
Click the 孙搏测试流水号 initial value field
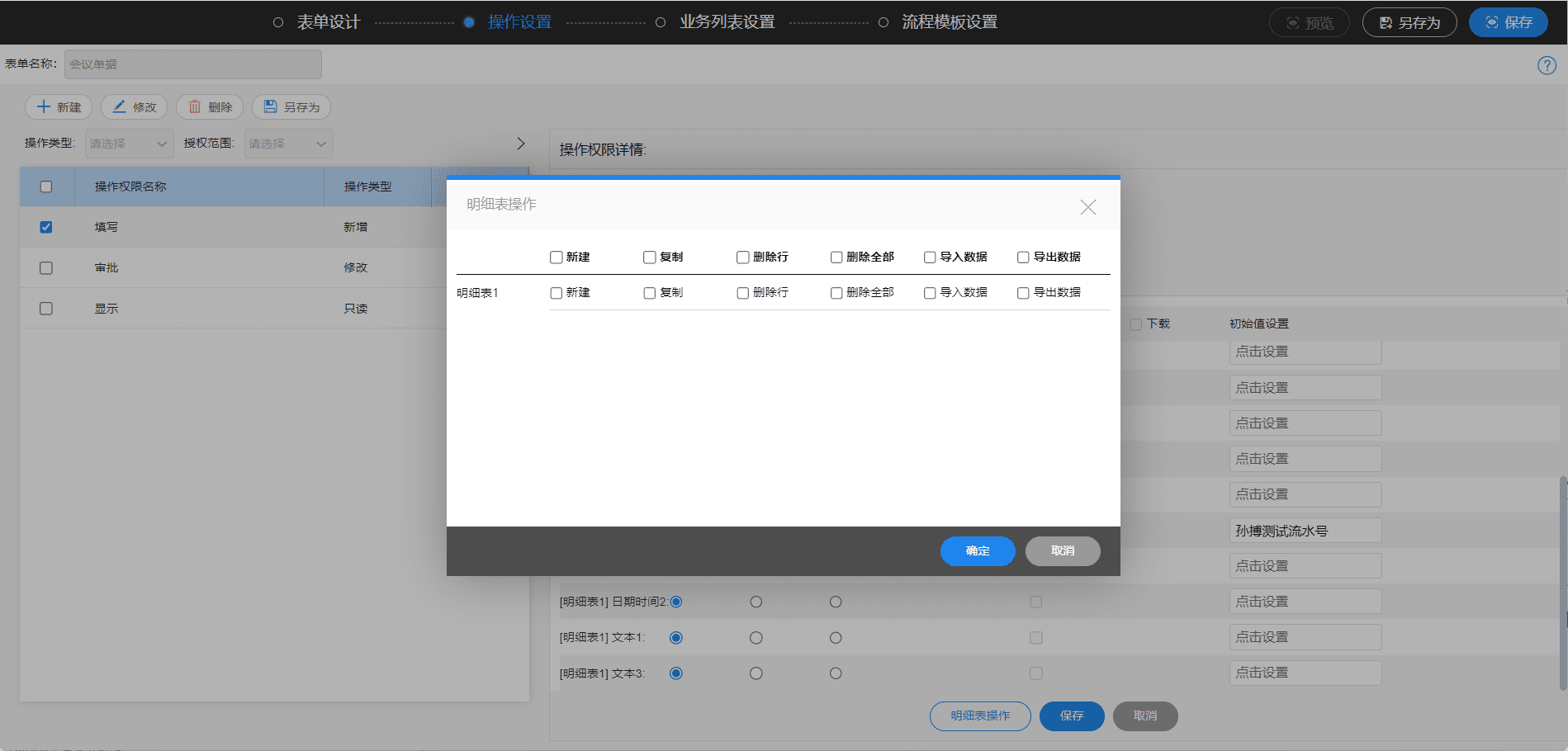pos(1305,531)
